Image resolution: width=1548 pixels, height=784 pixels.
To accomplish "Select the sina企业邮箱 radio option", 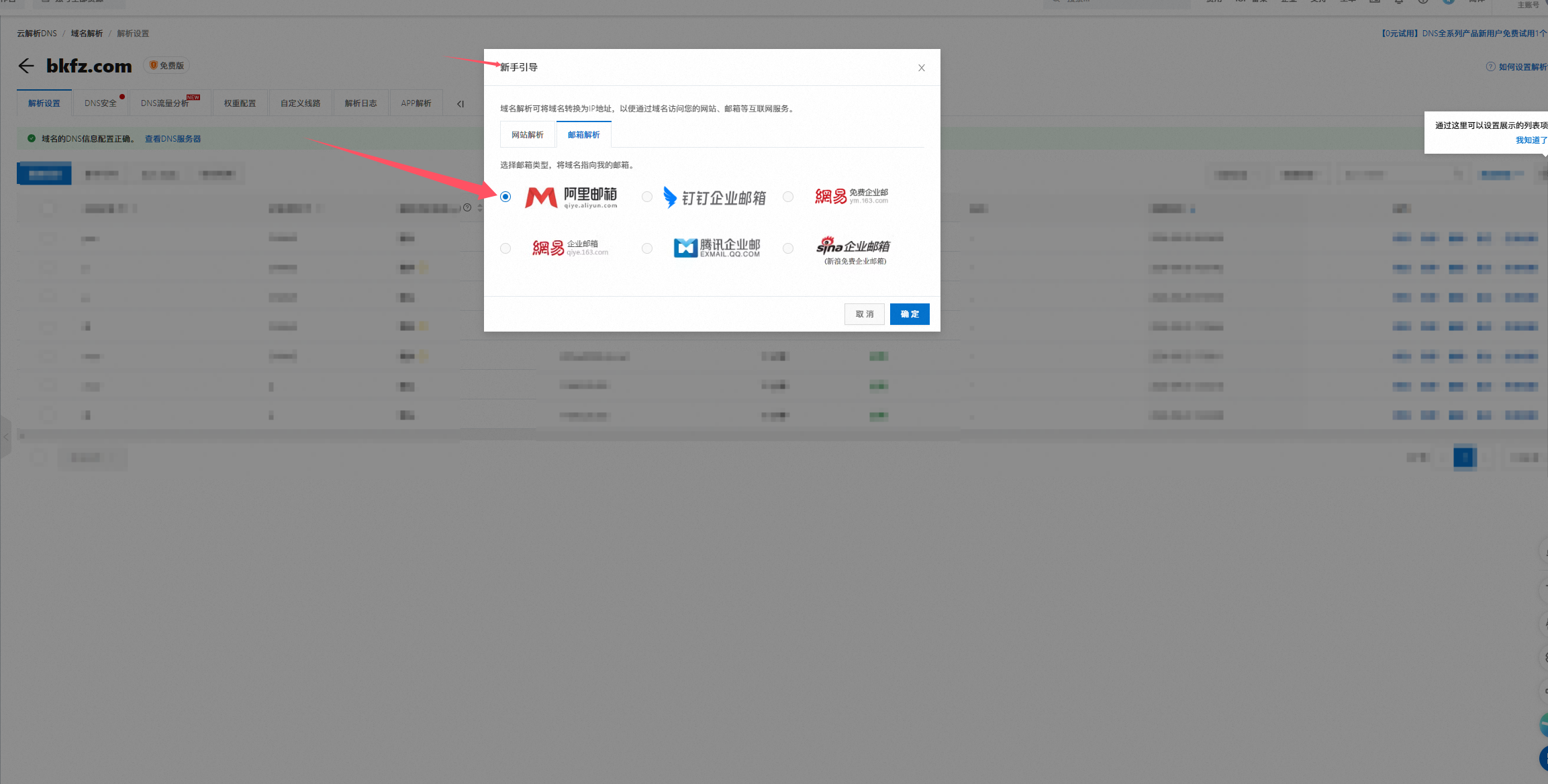I will 788,248.
